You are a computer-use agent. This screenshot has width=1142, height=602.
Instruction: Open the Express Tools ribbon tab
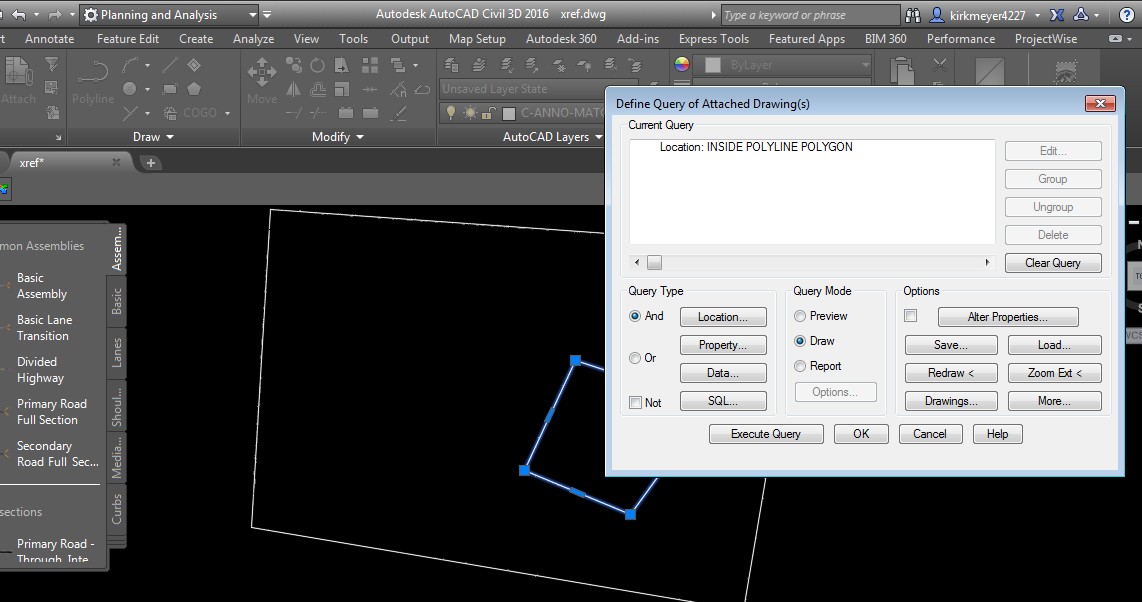coord(713,39)
